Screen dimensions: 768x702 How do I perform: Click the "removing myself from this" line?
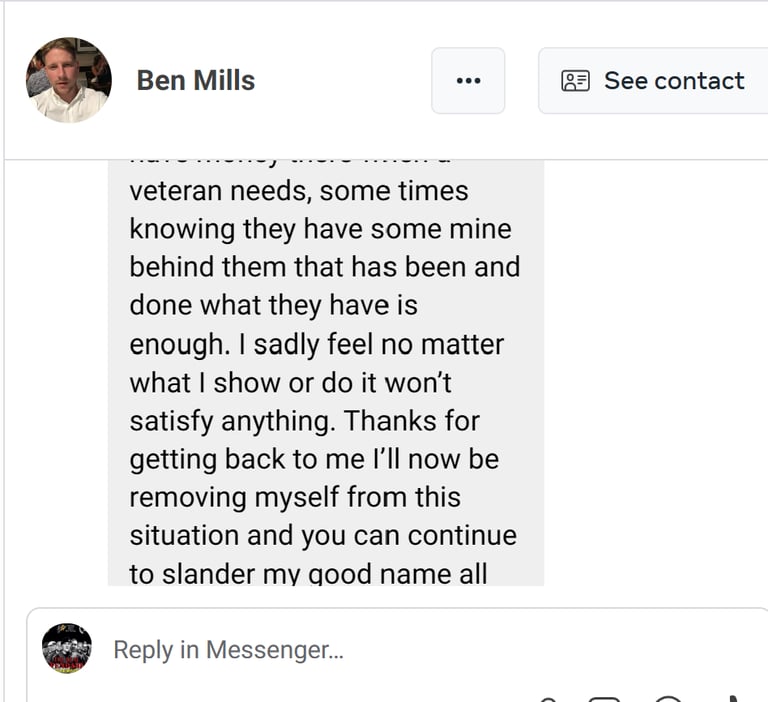(295, 497)
